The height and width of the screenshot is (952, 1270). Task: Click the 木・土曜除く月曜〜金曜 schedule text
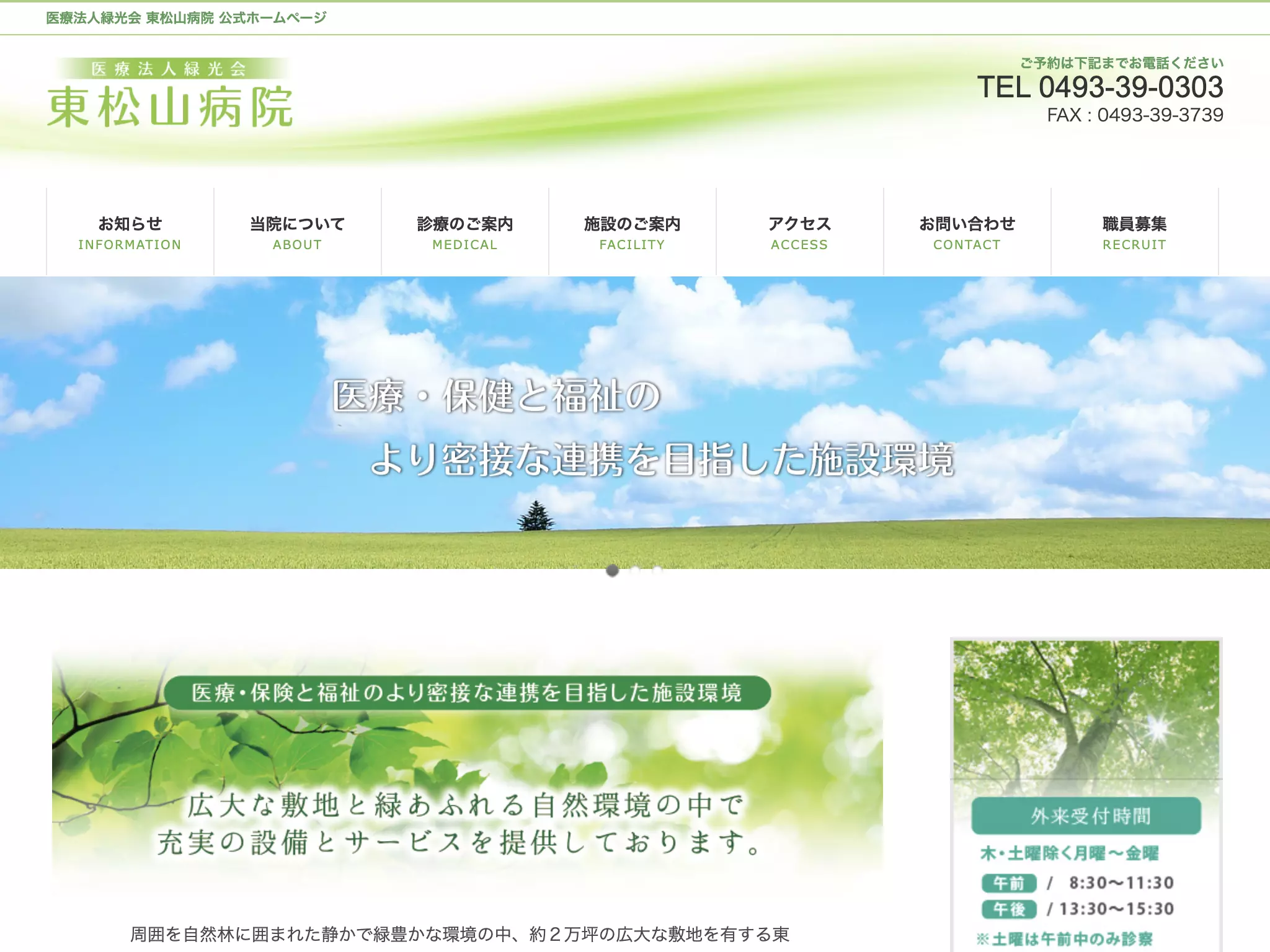[x=1069, y=853]
